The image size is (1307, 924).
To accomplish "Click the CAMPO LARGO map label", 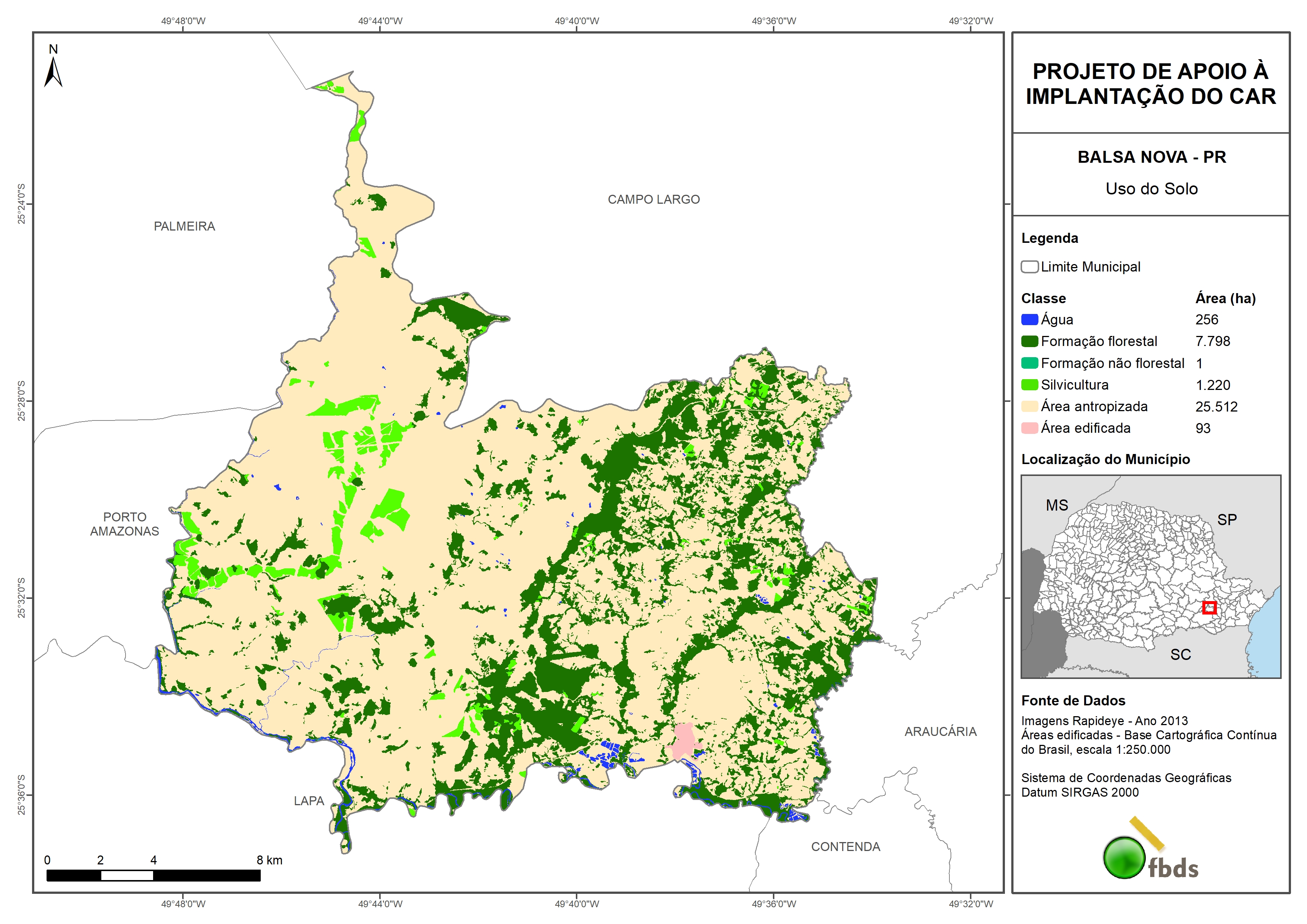I will click(x=653, y=199).
